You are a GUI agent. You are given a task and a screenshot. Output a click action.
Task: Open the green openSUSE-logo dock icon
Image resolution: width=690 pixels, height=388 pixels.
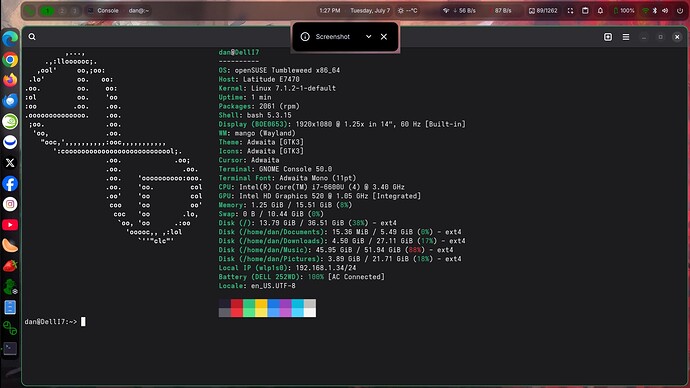[10, 328]
